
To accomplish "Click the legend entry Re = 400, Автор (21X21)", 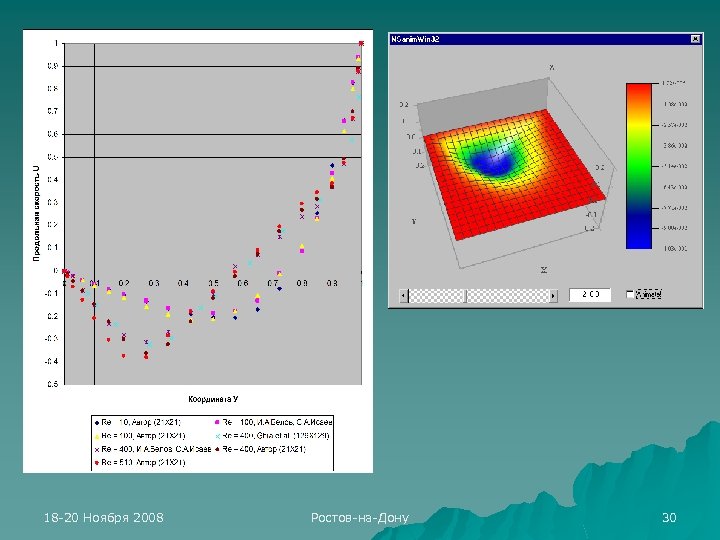I will (260, 449).
